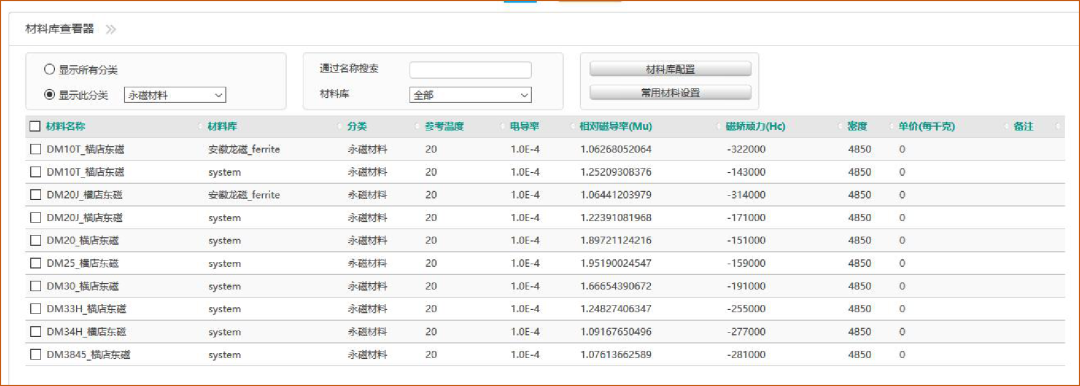The image size is (1080, 386).
Task: Click the Mu value 1.09167650496
Action: 615,332
